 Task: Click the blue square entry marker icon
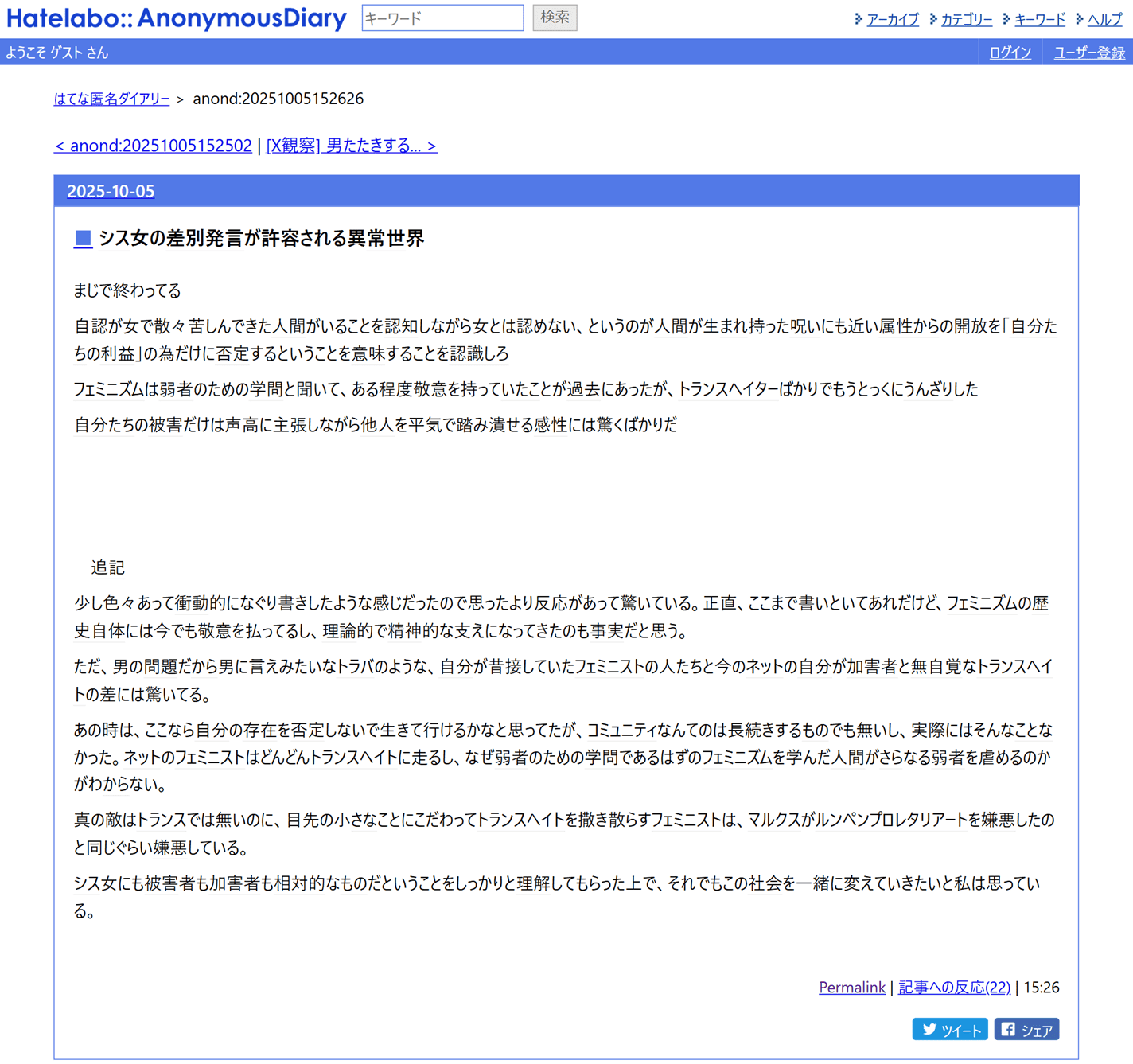tap(83, 239)
